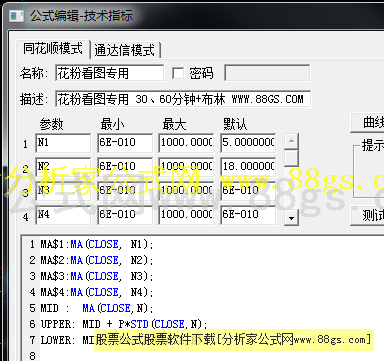Click the 参数 column header
Screen dimensions: 384x361
point(51,124)
